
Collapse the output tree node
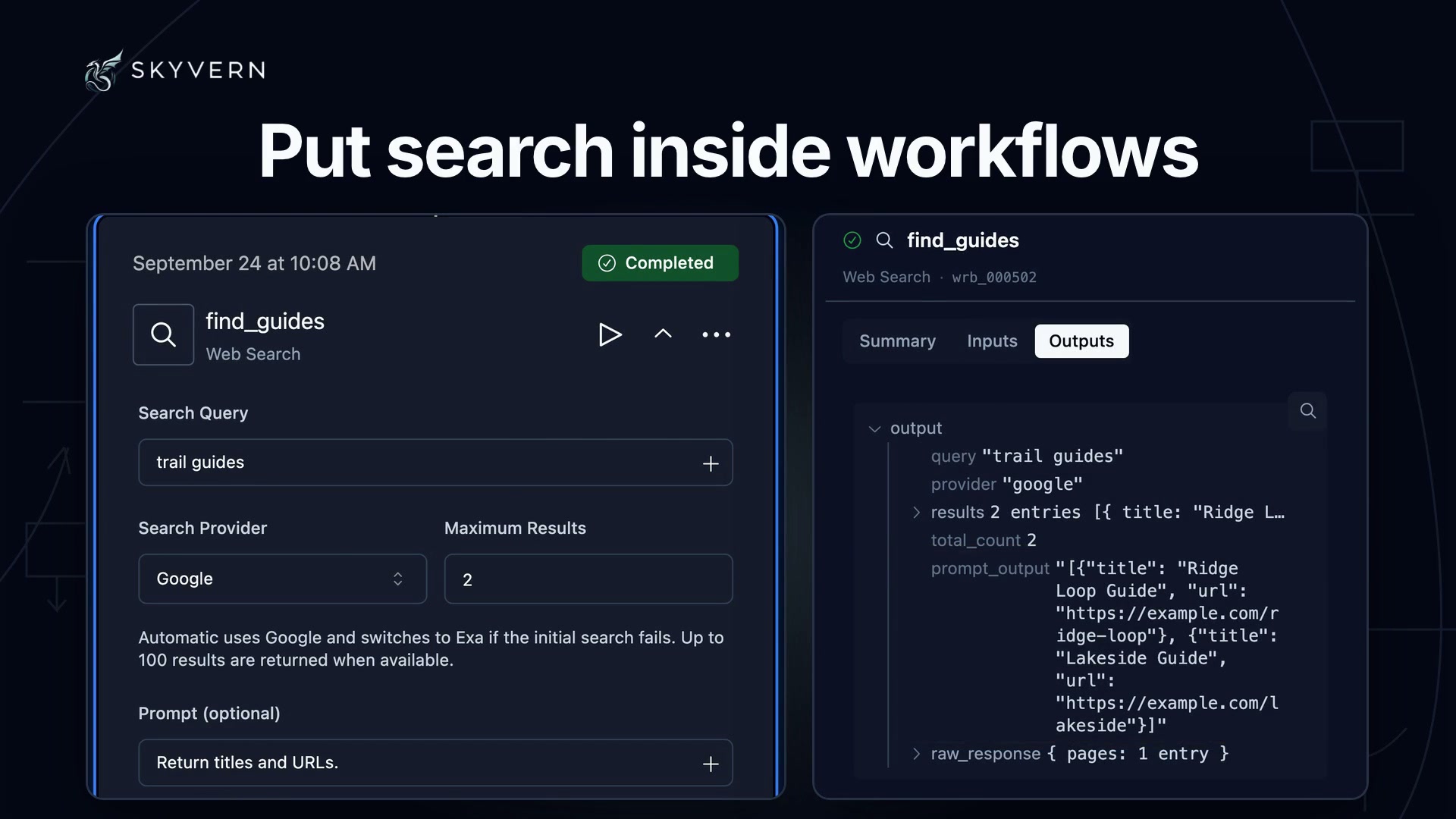point(874,429)
